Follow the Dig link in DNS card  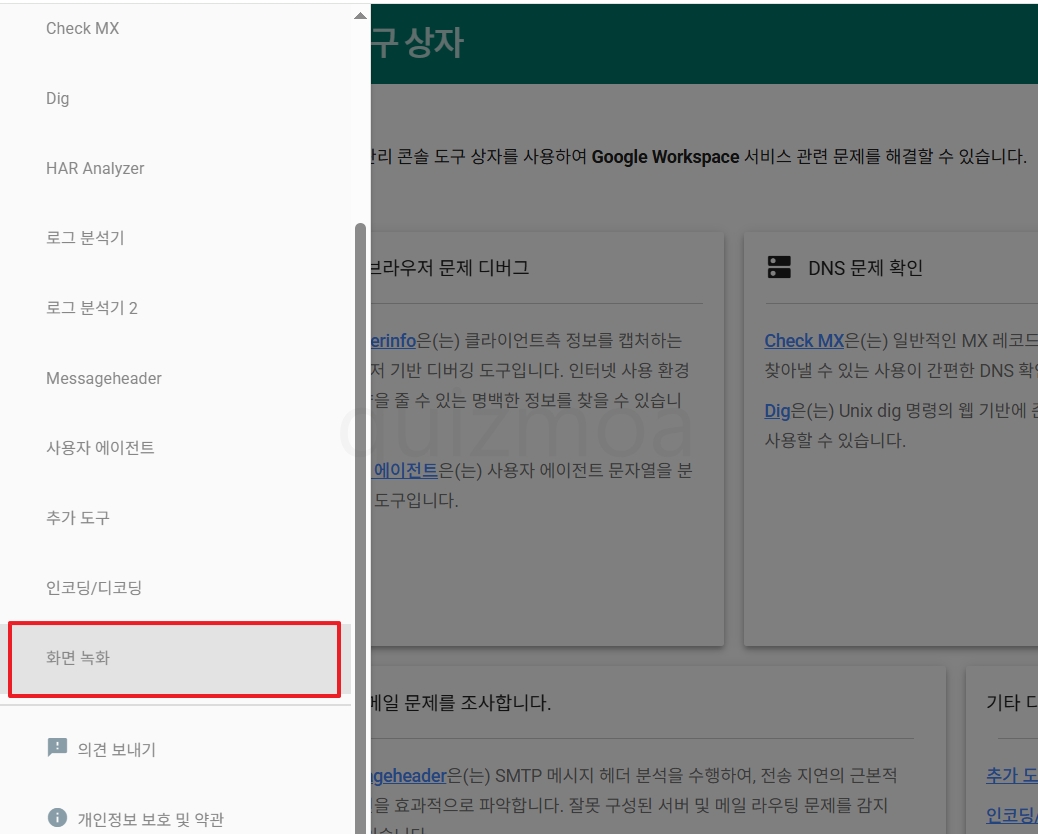coord(777,411)
